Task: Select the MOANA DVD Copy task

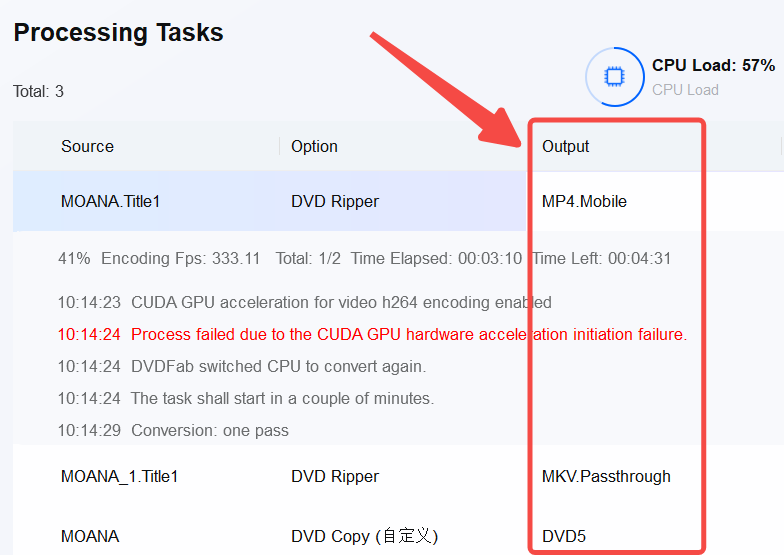Action: [90, 536]
